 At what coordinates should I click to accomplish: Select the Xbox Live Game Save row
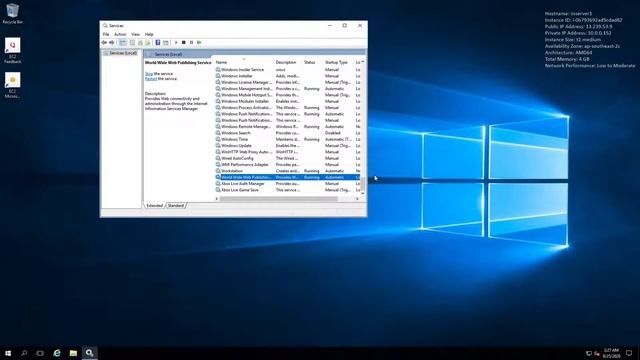287,190
